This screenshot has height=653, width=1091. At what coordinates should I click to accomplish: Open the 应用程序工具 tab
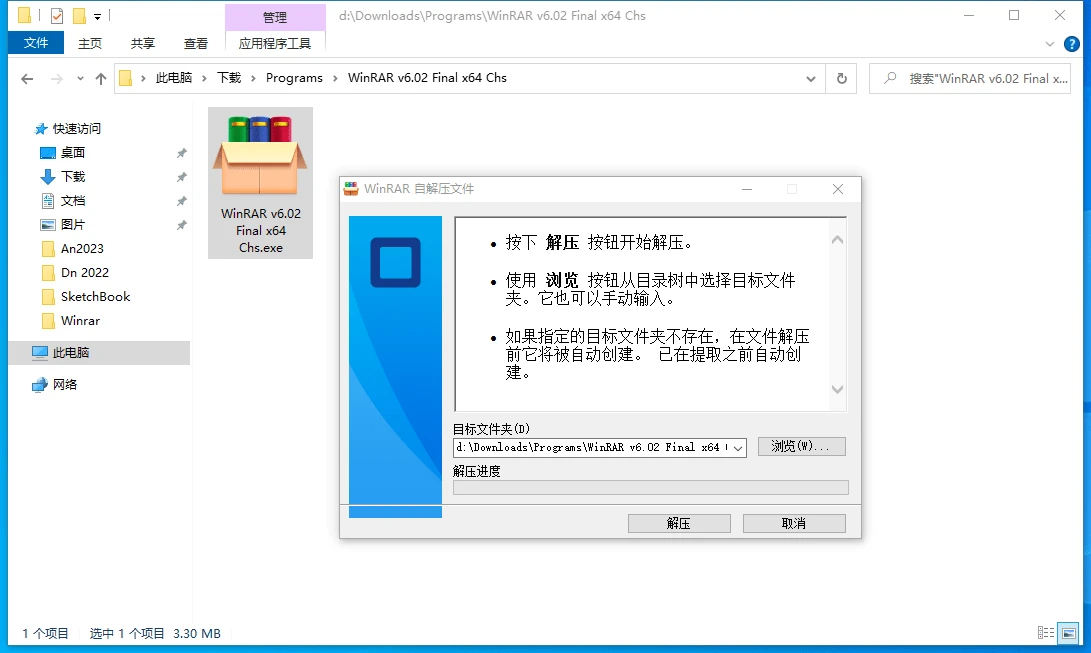[x=275, y=43]
